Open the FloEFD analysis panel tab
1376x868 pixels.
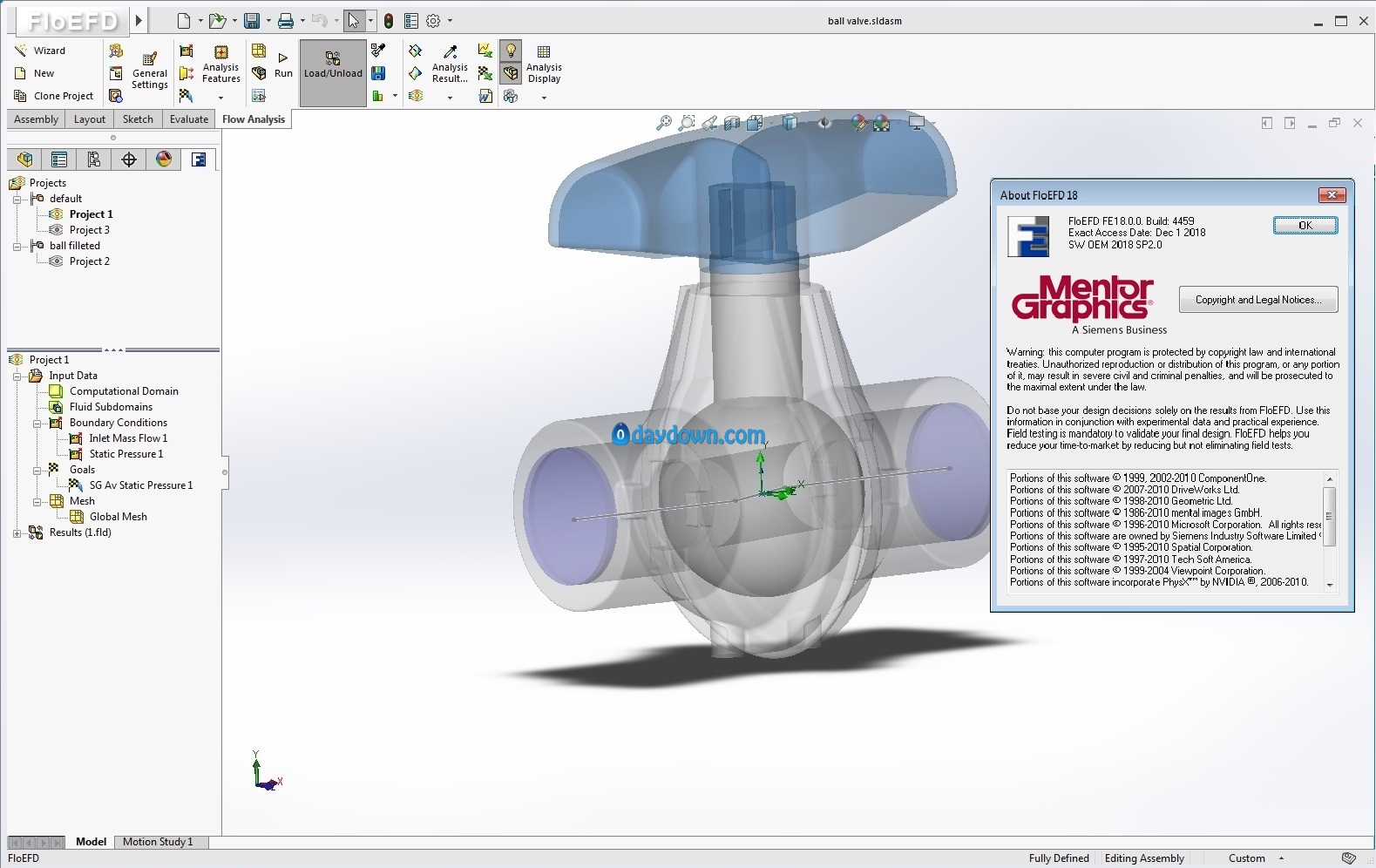point(199,159)
